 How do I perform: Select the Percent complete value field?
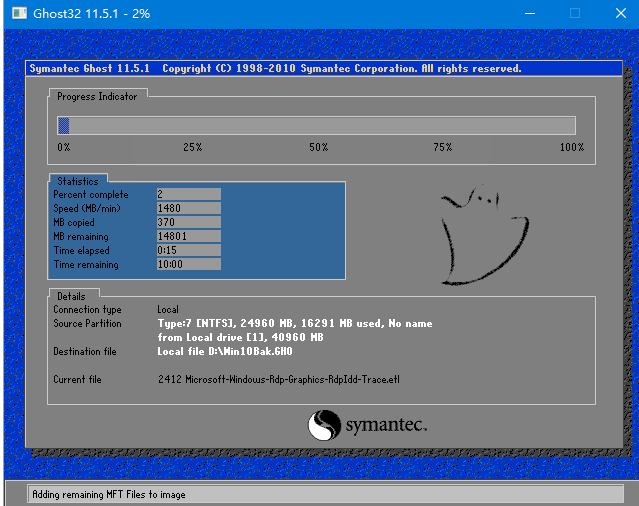[x=188, y=194]
